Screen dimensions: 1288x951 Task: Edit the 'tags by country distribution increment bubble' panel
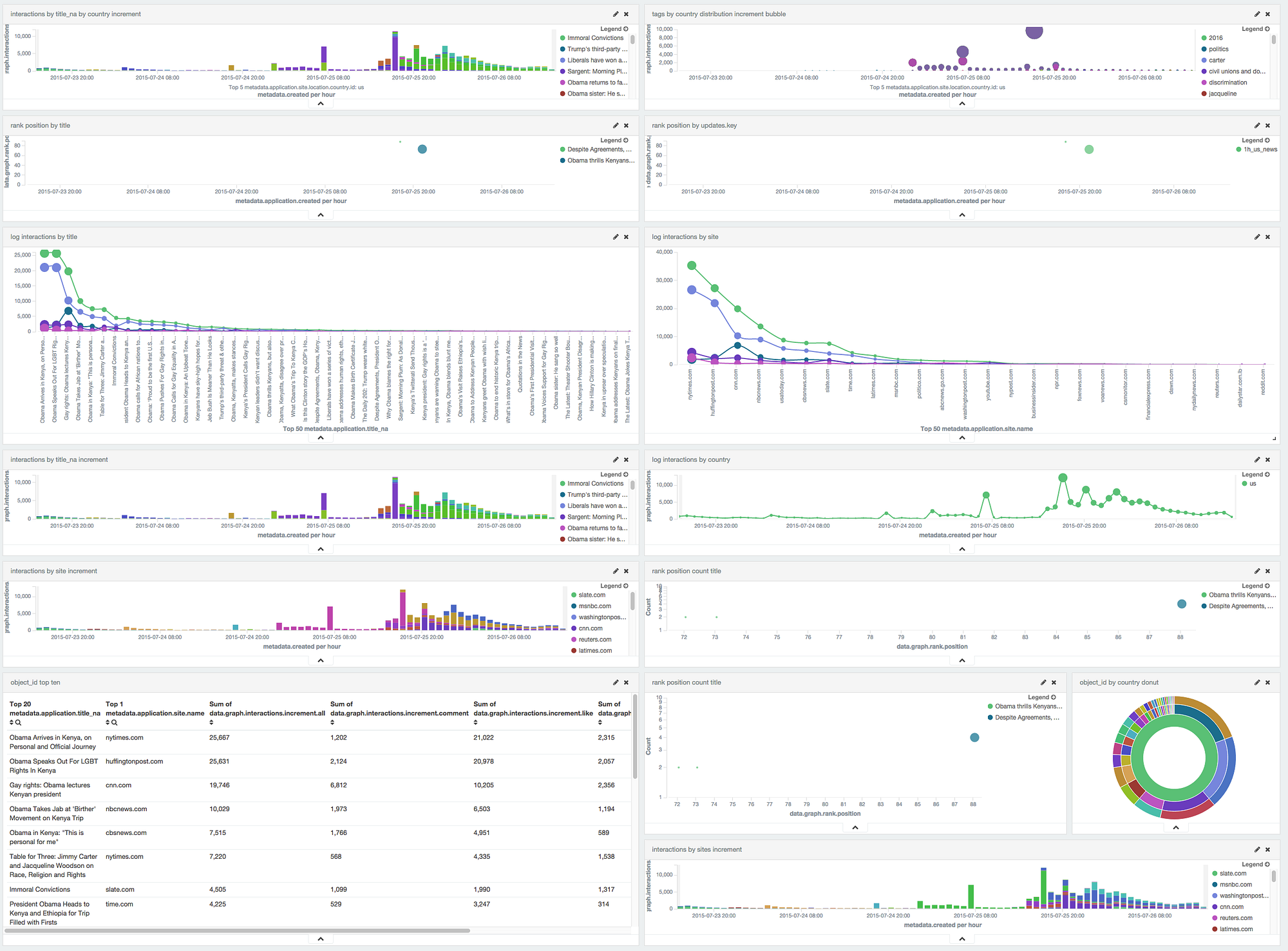(x=1256, y=14)
